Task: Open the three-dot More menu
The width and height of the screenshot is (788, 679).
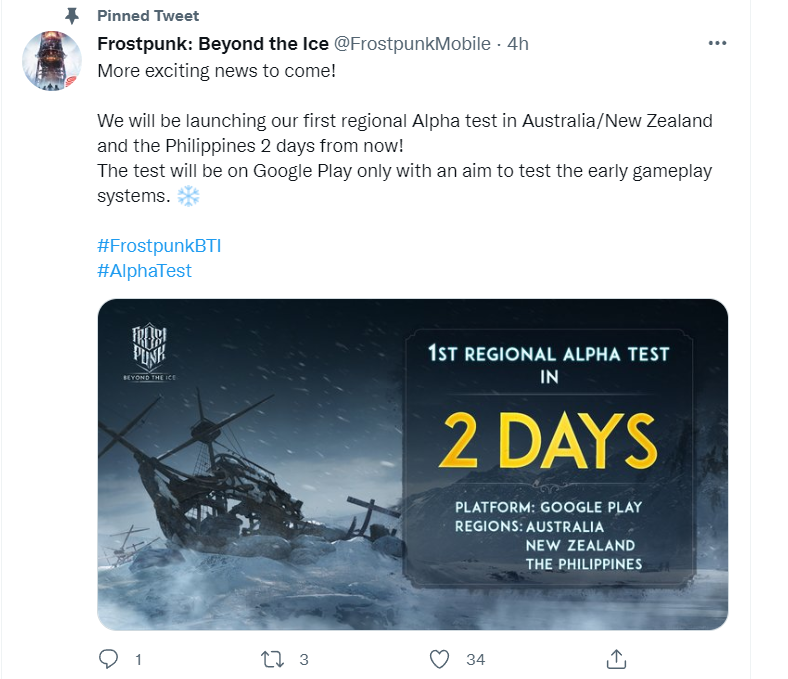Action: [x=717, y=44]
